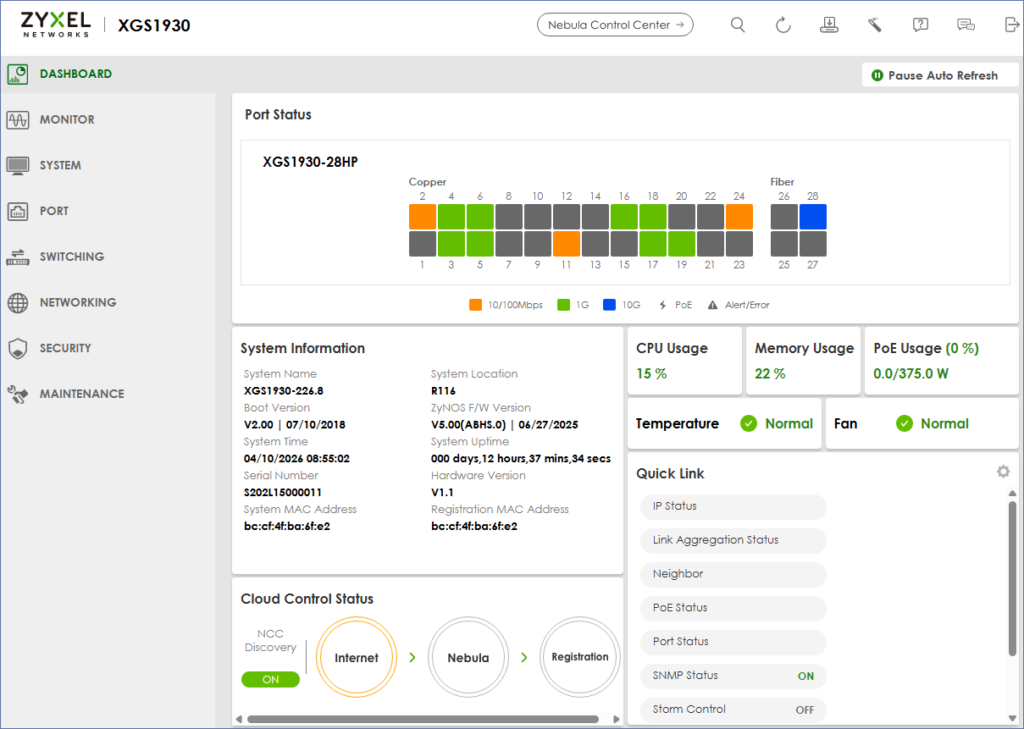Click the SNMP Status ON quick link
Viewport: 1024px width, 729px height.
pos(732,676)
